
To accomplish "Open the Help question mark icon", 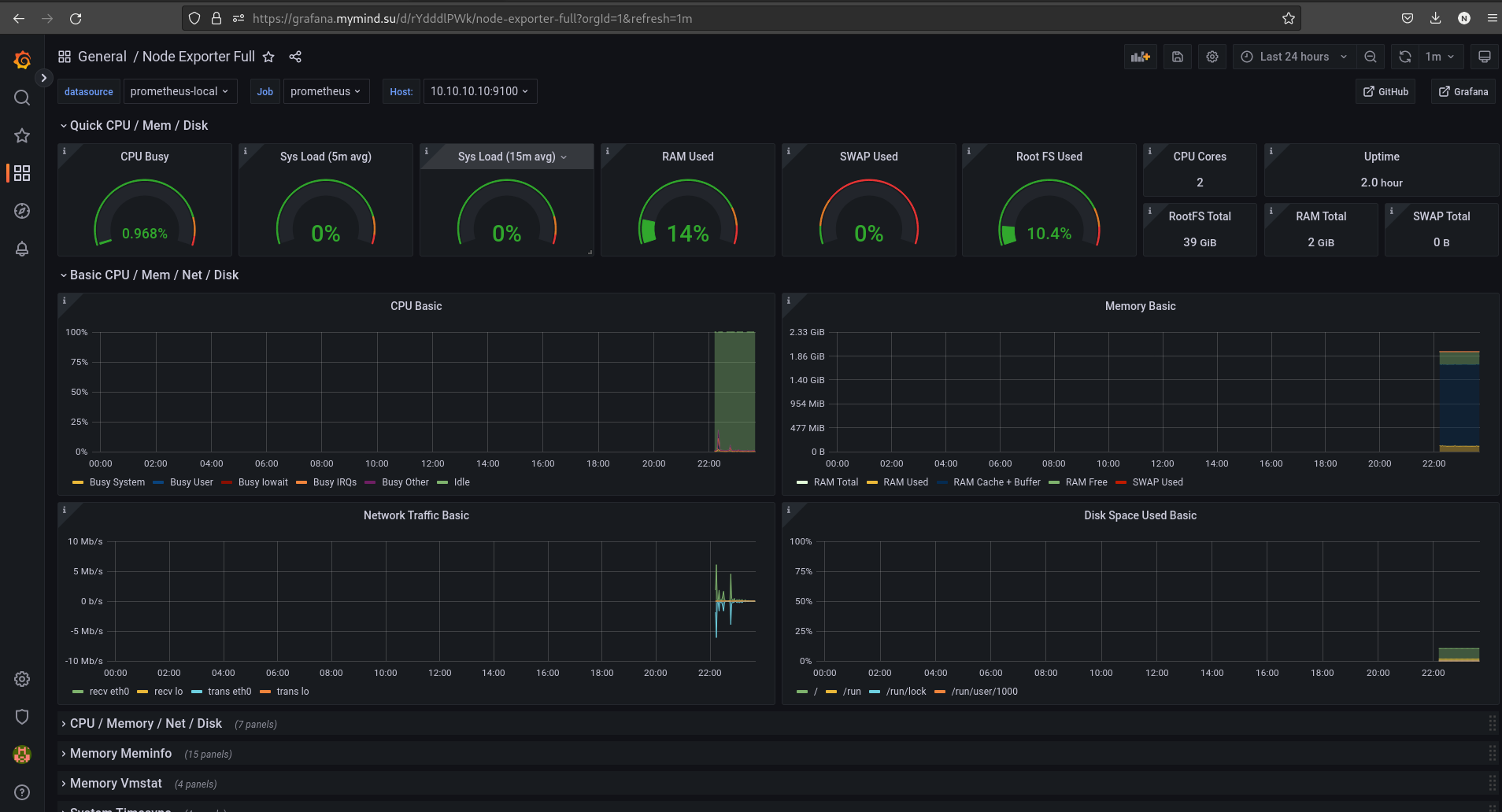I will [x=22, y=792].
